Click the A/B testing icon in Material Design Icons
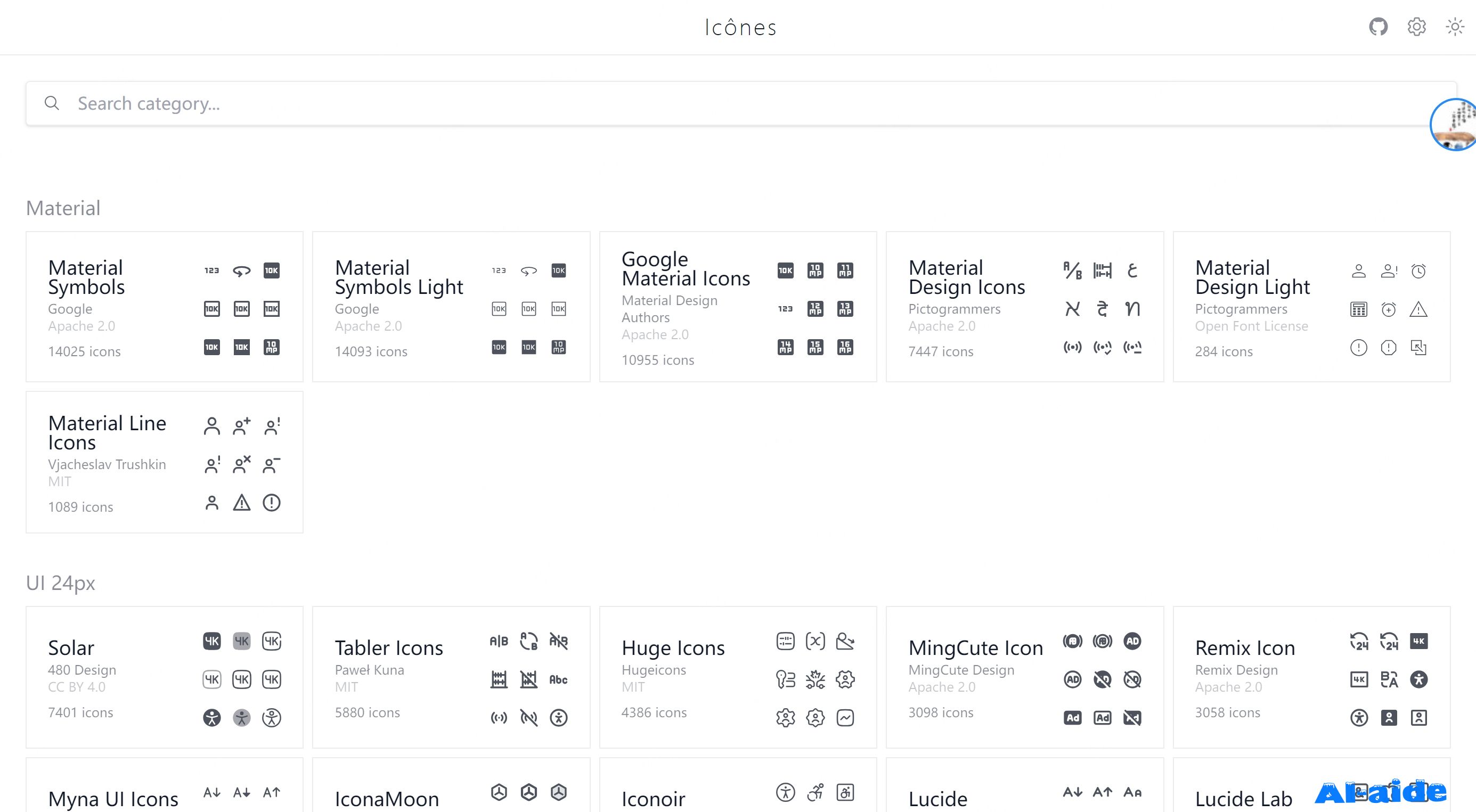1476x812 pixels. coord(1073,270)
